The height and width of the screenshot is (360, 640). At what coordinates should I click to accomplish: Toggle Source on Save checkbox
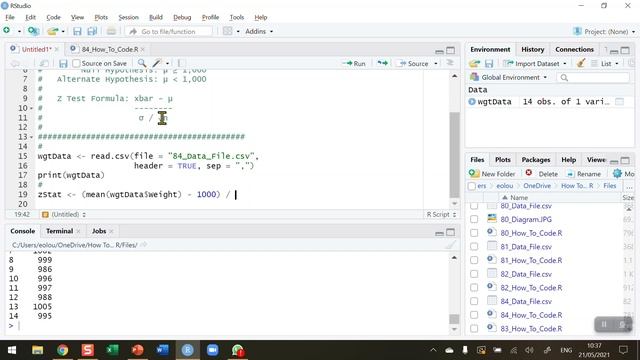pos(76,63)
